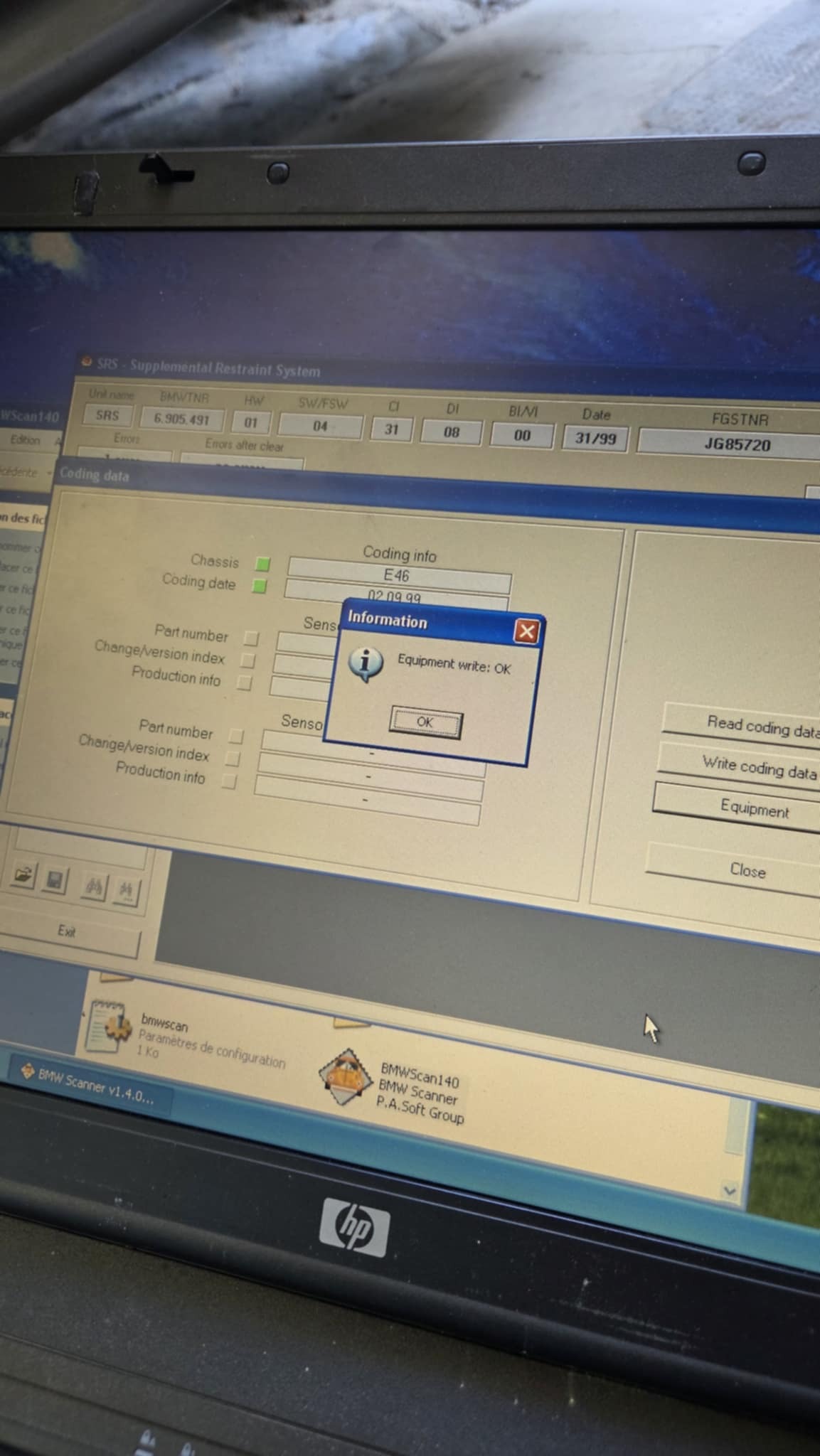Toggle the green Coding date indicator box
This screenshot has width=820, height=1456.
(x=260, y=586)
